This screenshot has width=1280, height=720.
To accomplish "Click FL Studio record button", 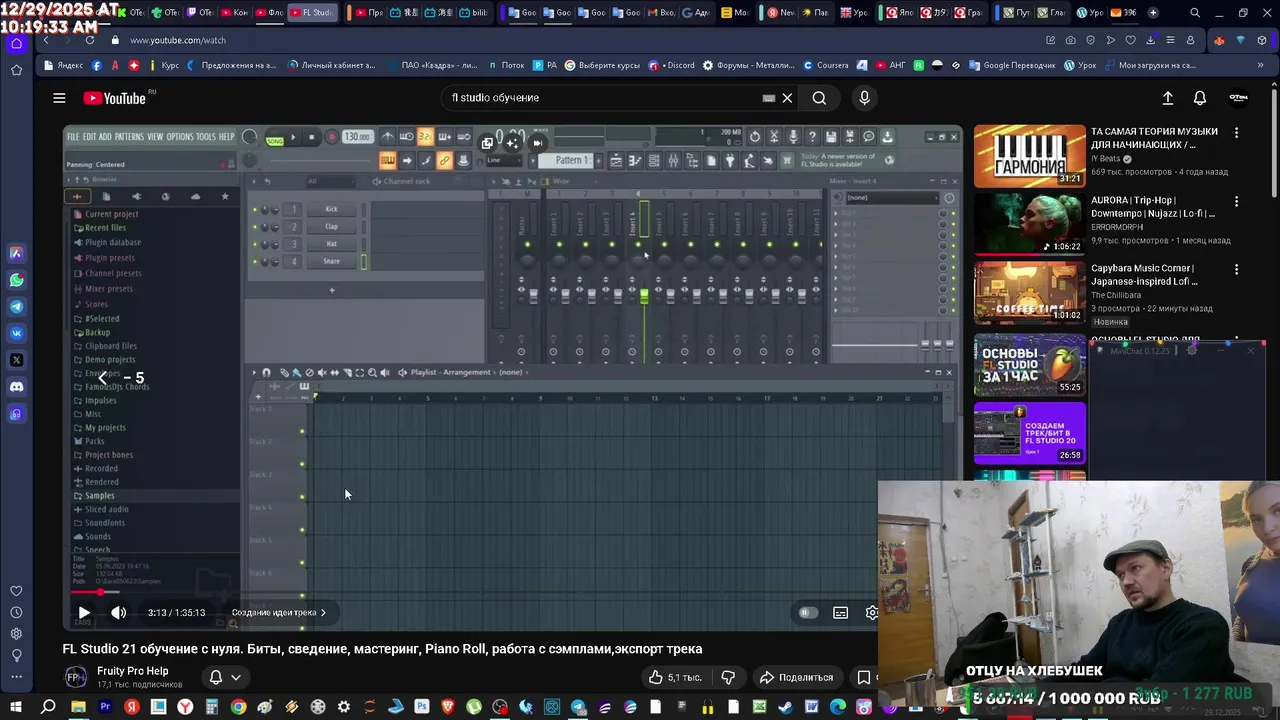I will (x=331, y=138).
